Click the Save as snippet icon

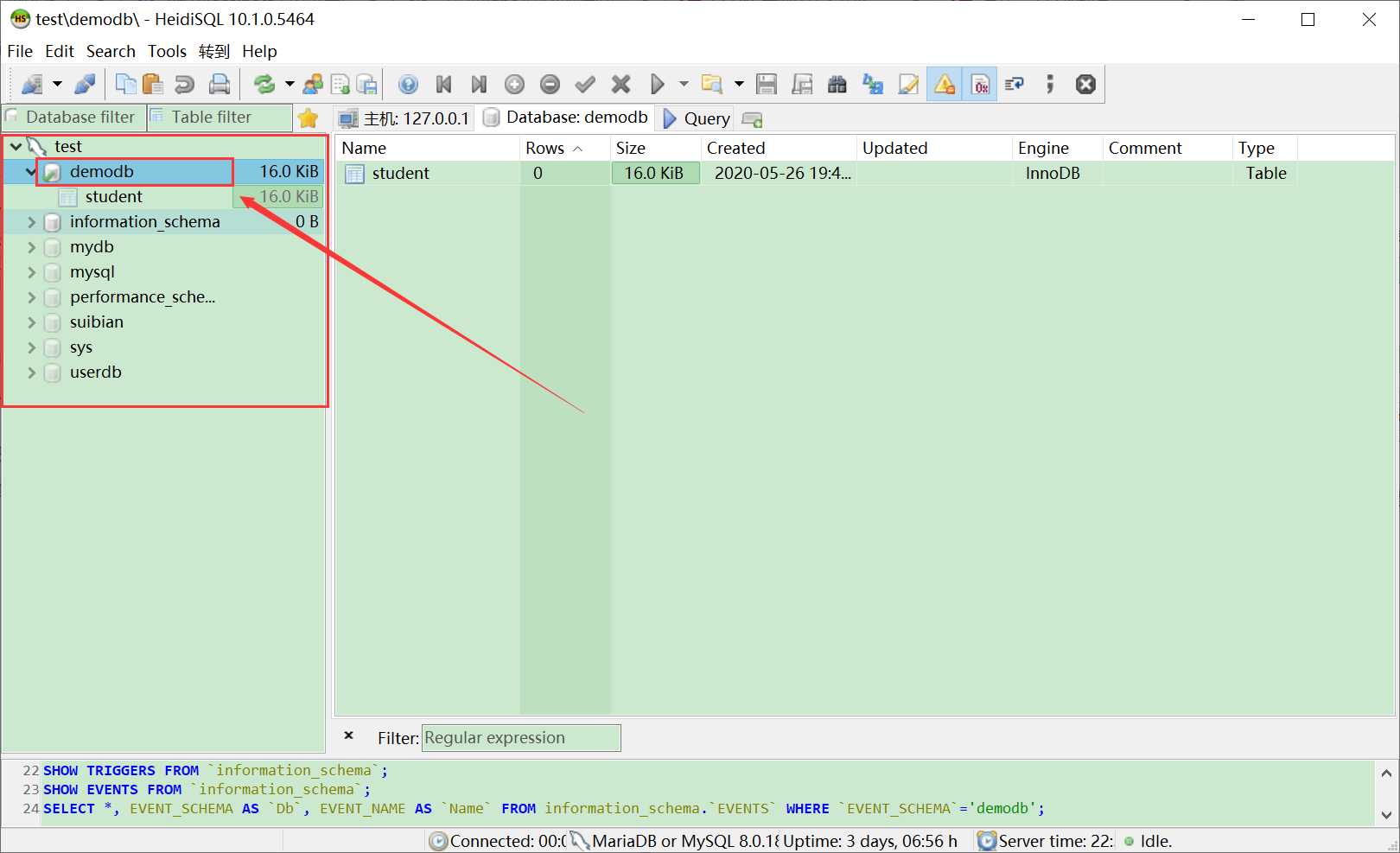802,84
